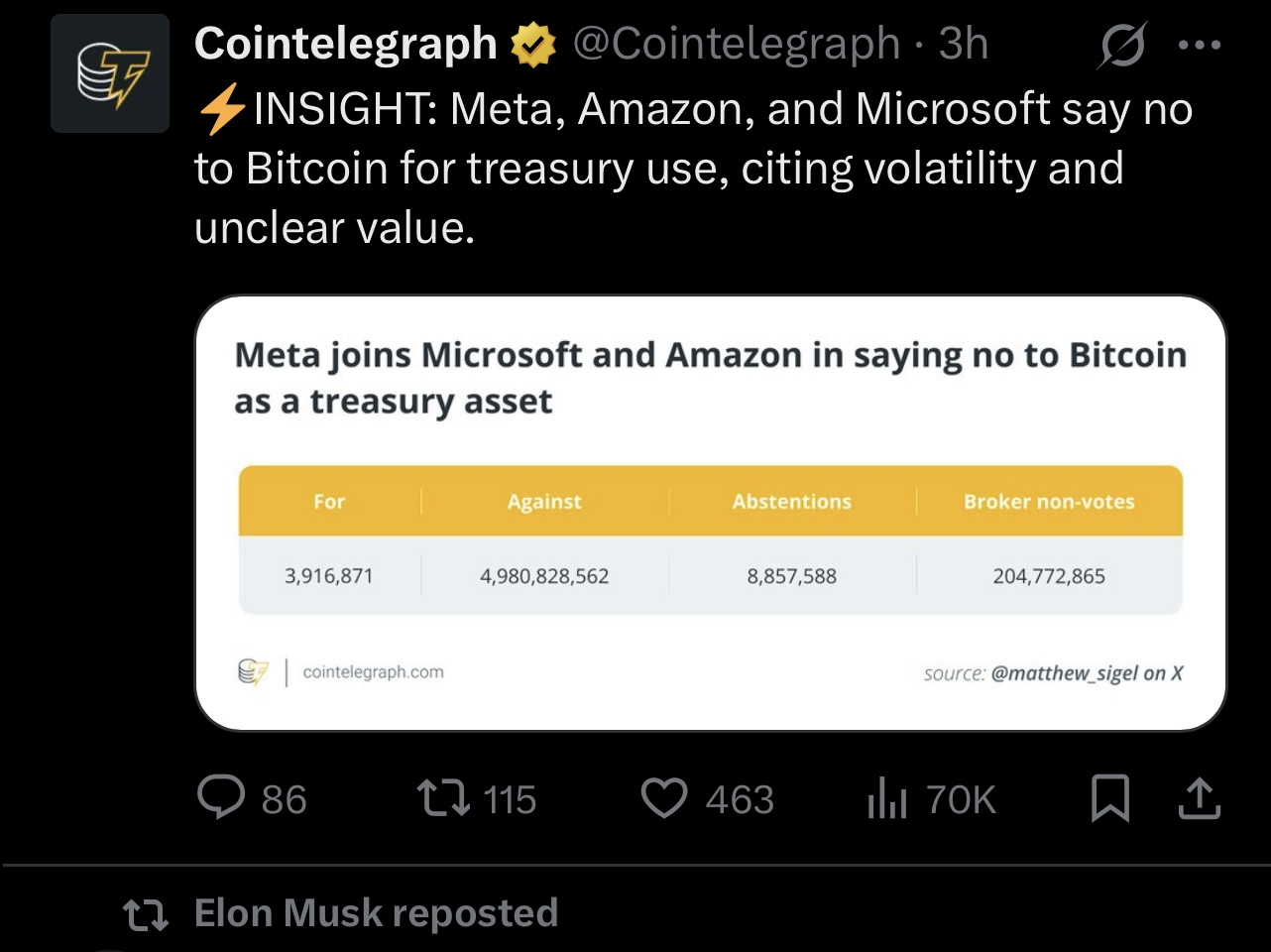Click the verified gold badge
The image size is (1271, 952).
pos(533,45)
